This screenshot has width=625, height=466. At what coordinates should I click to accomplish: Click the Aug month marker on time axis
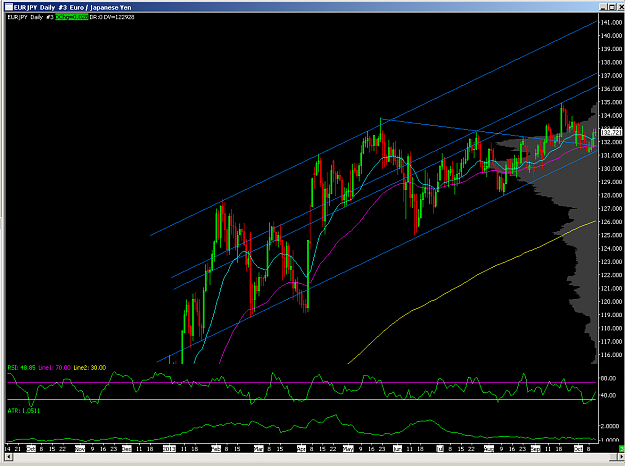[489, 449]
